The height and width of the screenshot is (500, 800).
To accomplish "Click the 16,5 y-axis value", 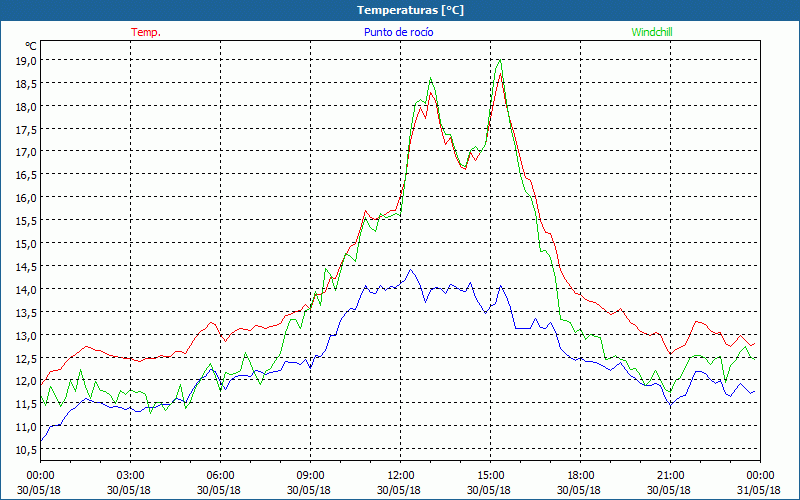I will (27, 174).
